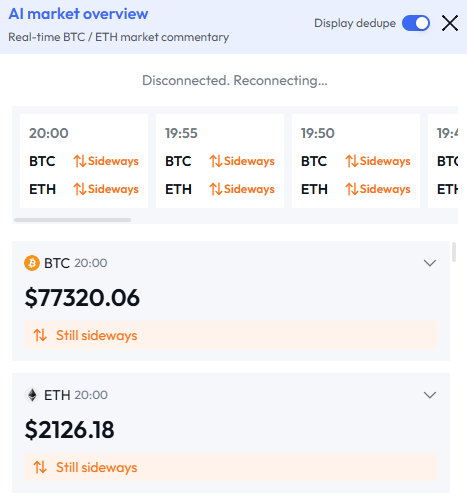Viewport: 467px width, 498px height.
Task: Click BTC sideways arrows icon in 20:00 card
Action: click(x=80, y=161)
